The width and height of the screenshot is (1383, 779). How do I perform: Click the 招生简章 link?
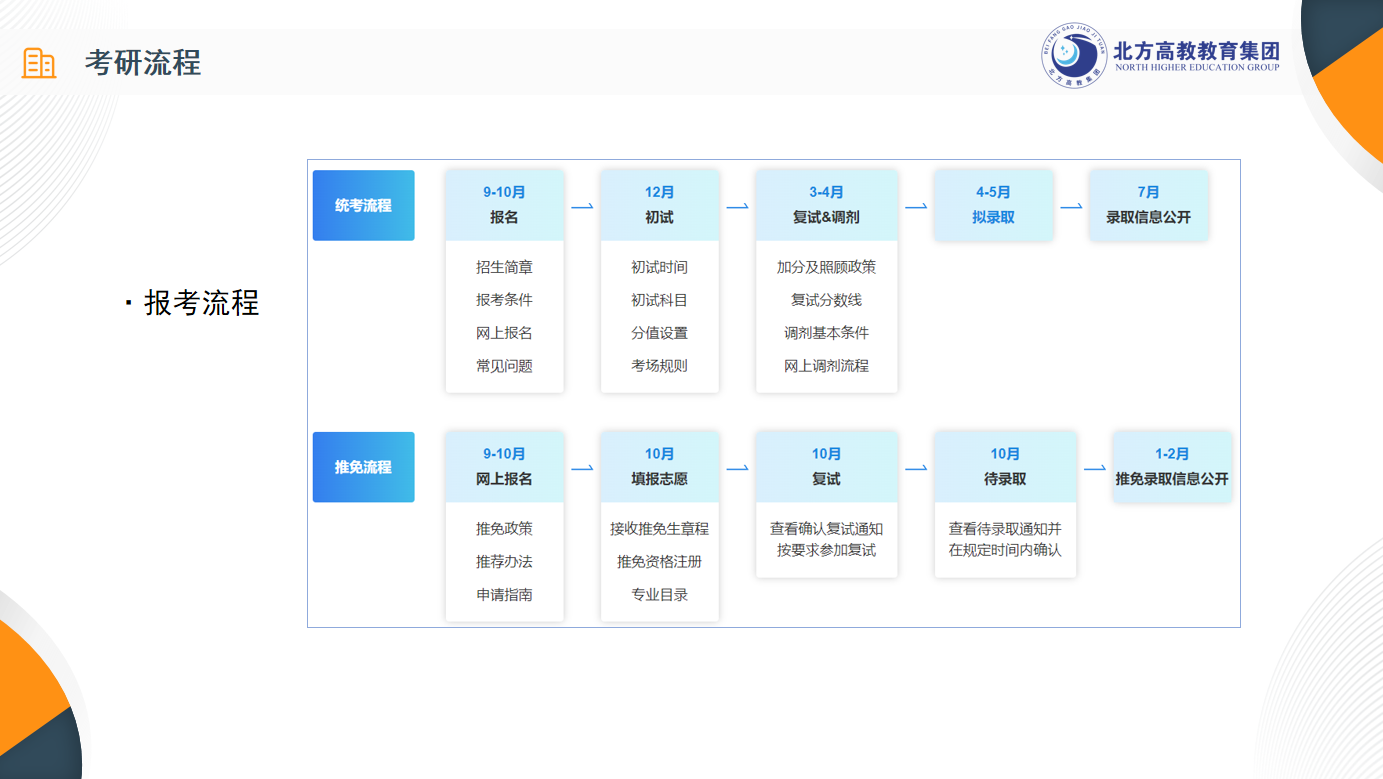504,267
